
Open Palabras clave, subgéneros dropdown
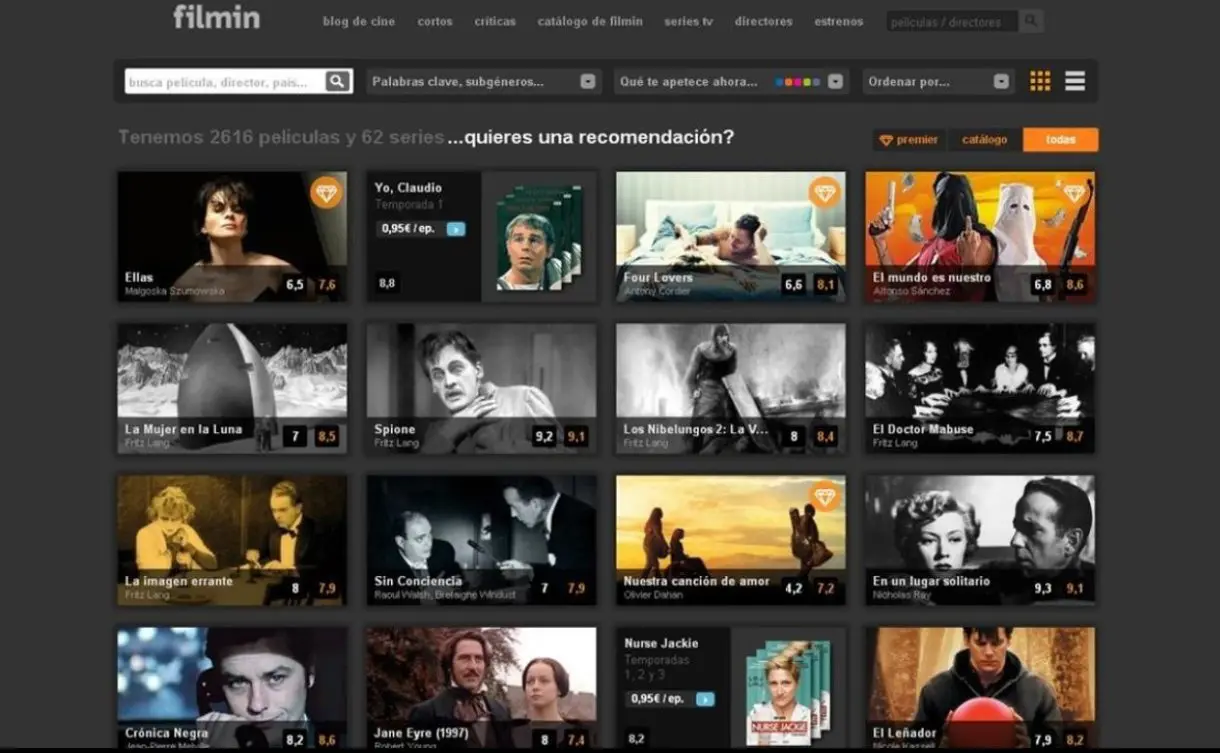pos(484,82)
